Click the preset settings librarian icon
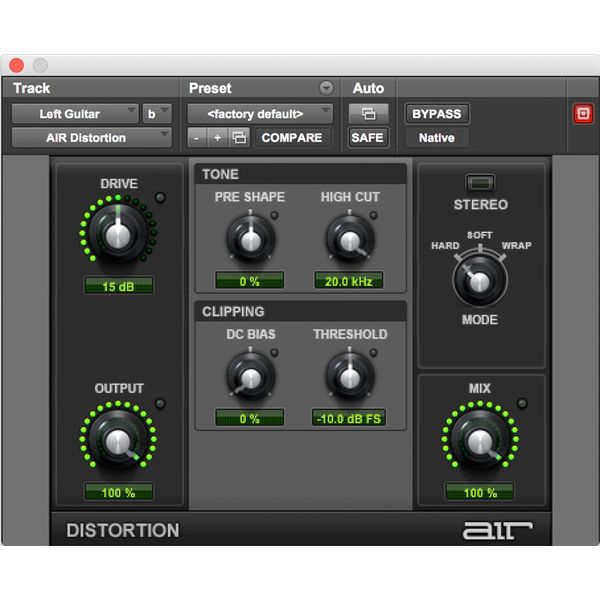Screen dimensions: 600x600 click(239, 137)
